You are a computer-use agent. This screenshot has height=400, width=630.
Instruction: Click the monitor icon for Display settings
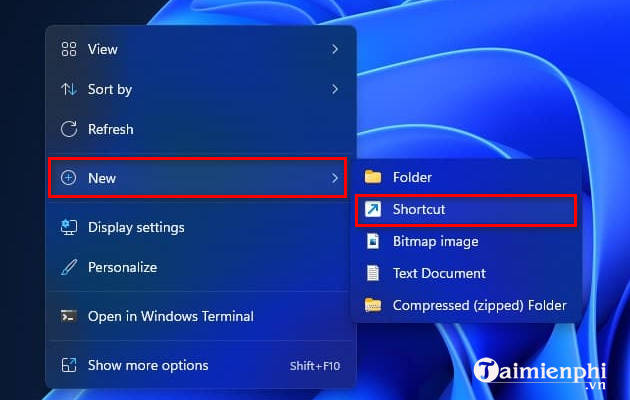(x=69, y=227)
